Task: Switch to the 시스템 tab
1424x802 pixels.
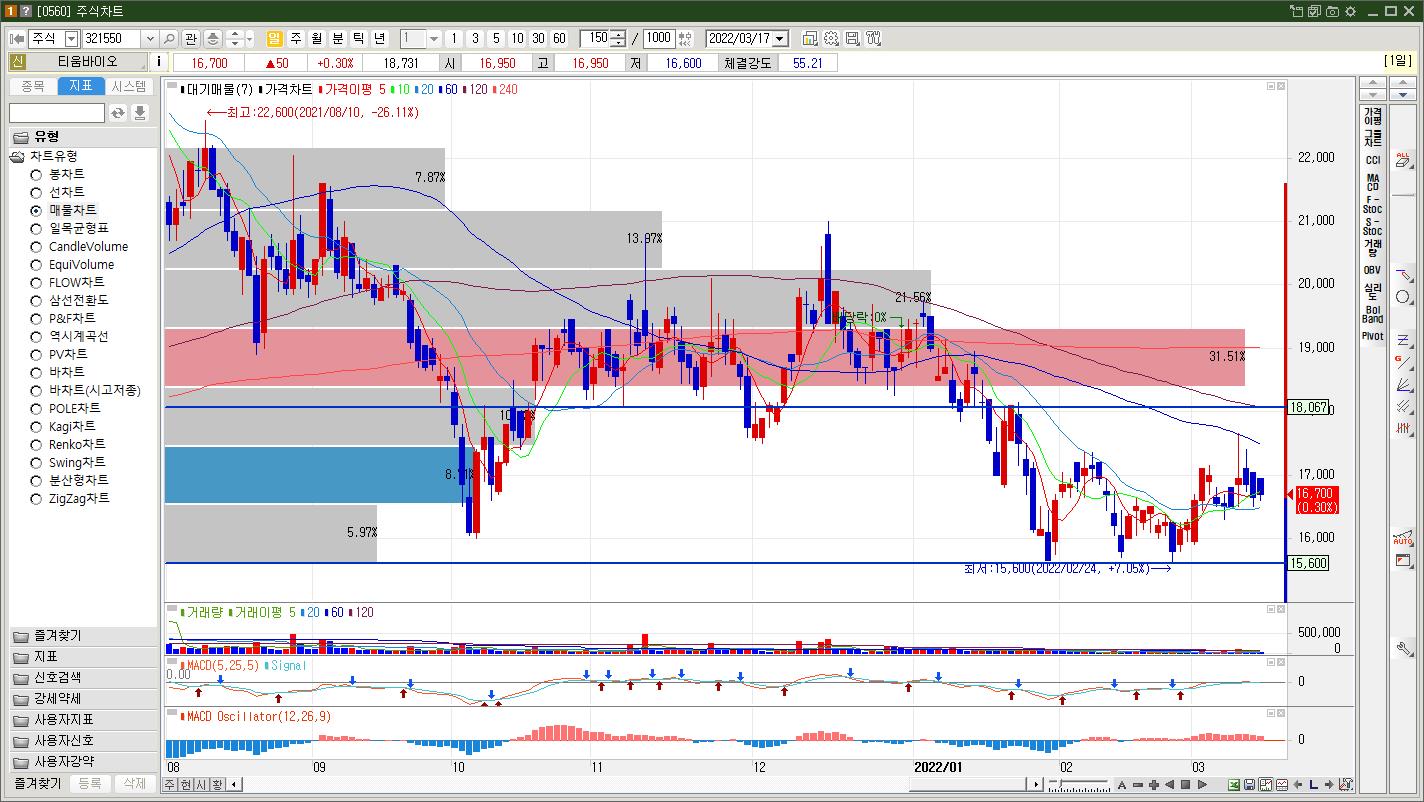Action: click(129, 86)
